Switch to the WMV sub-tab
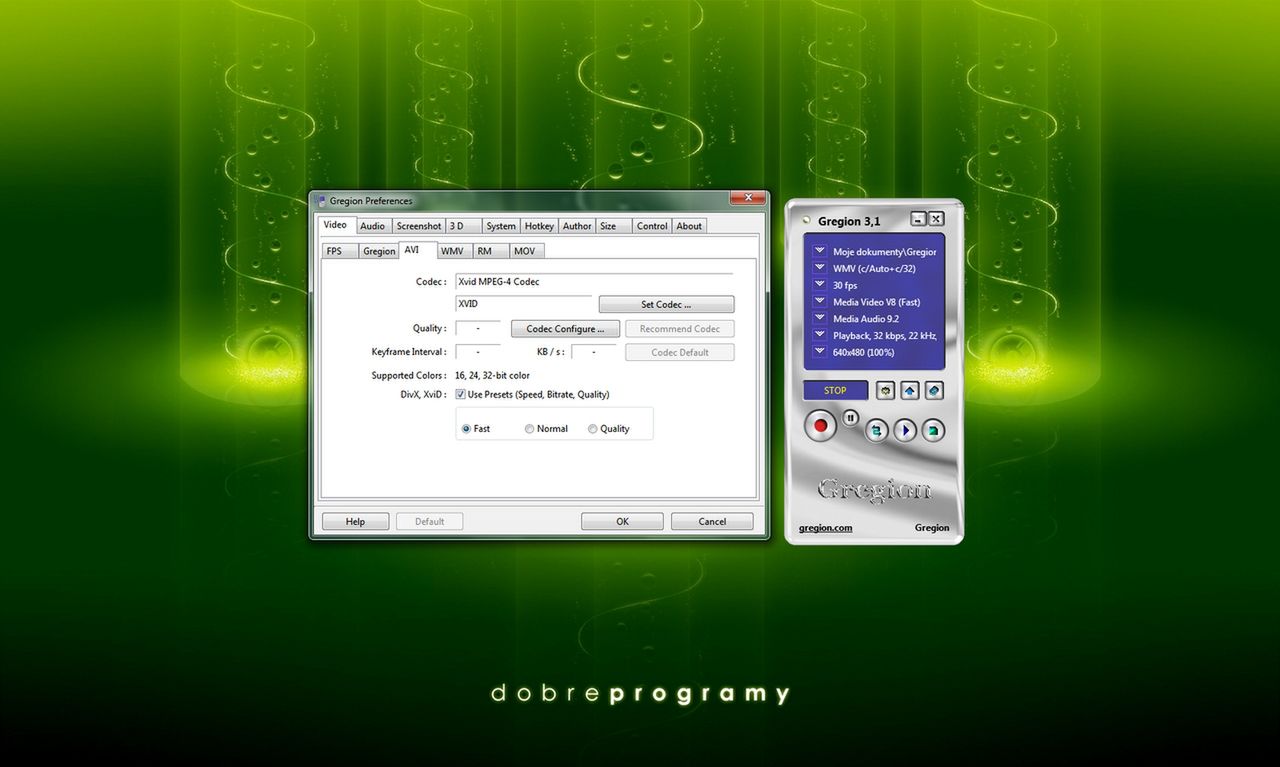The height and width of the screenshot is (767, 1280). (455, 251)
